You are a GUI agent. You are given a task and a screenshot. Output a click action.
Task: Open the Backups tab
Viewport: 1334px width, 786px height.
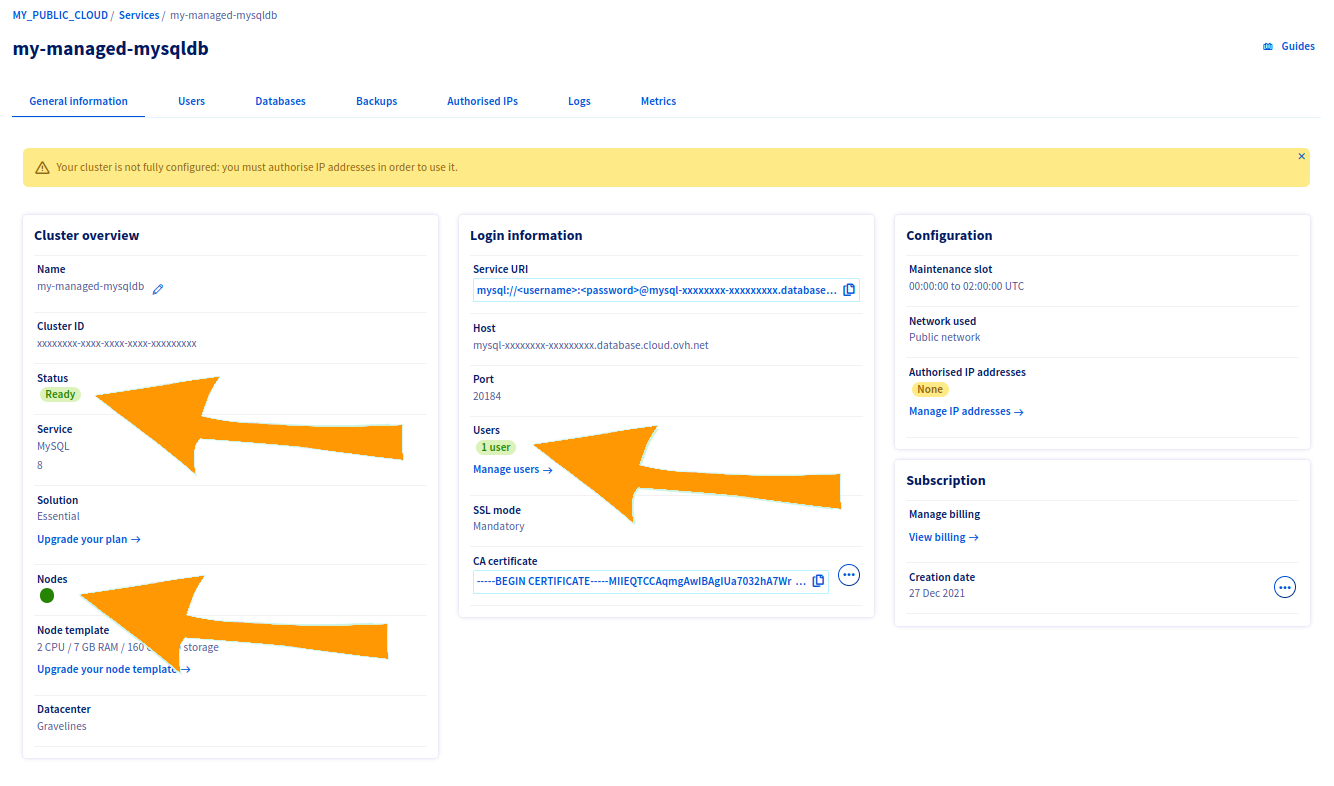click(x=376, y=101)
